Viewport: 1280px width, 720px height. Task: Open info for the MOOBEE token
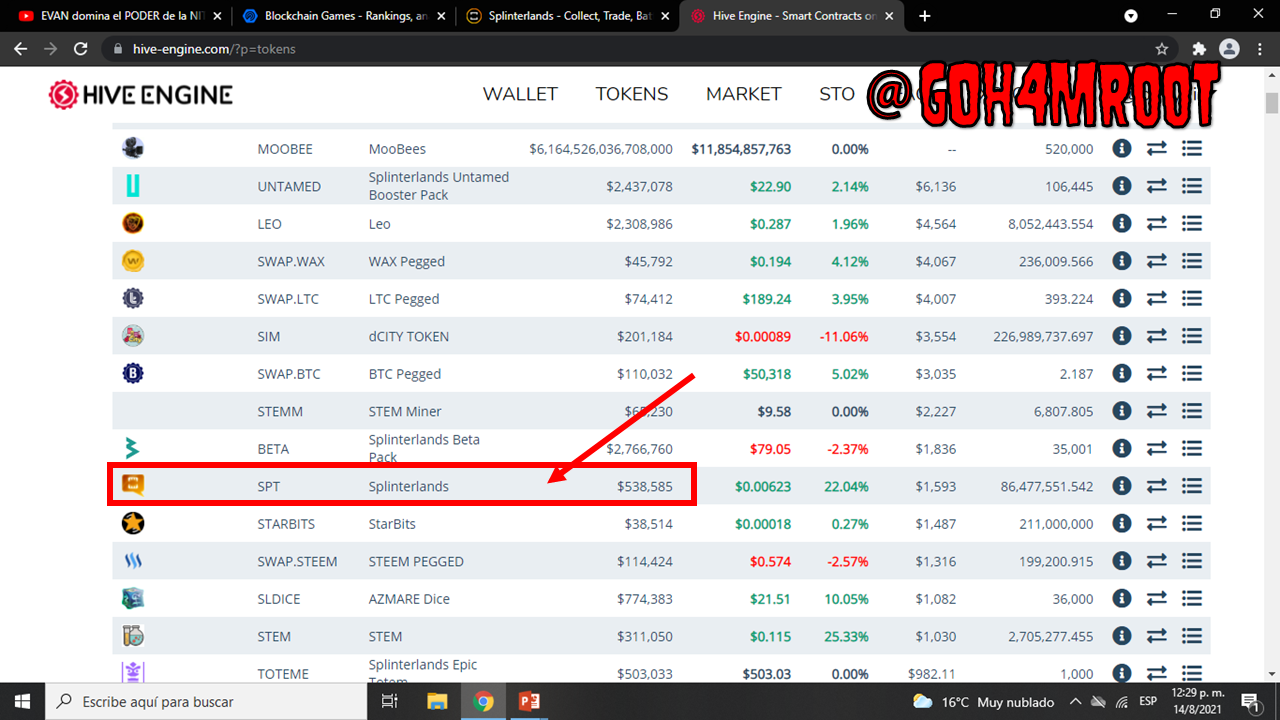1122,149
